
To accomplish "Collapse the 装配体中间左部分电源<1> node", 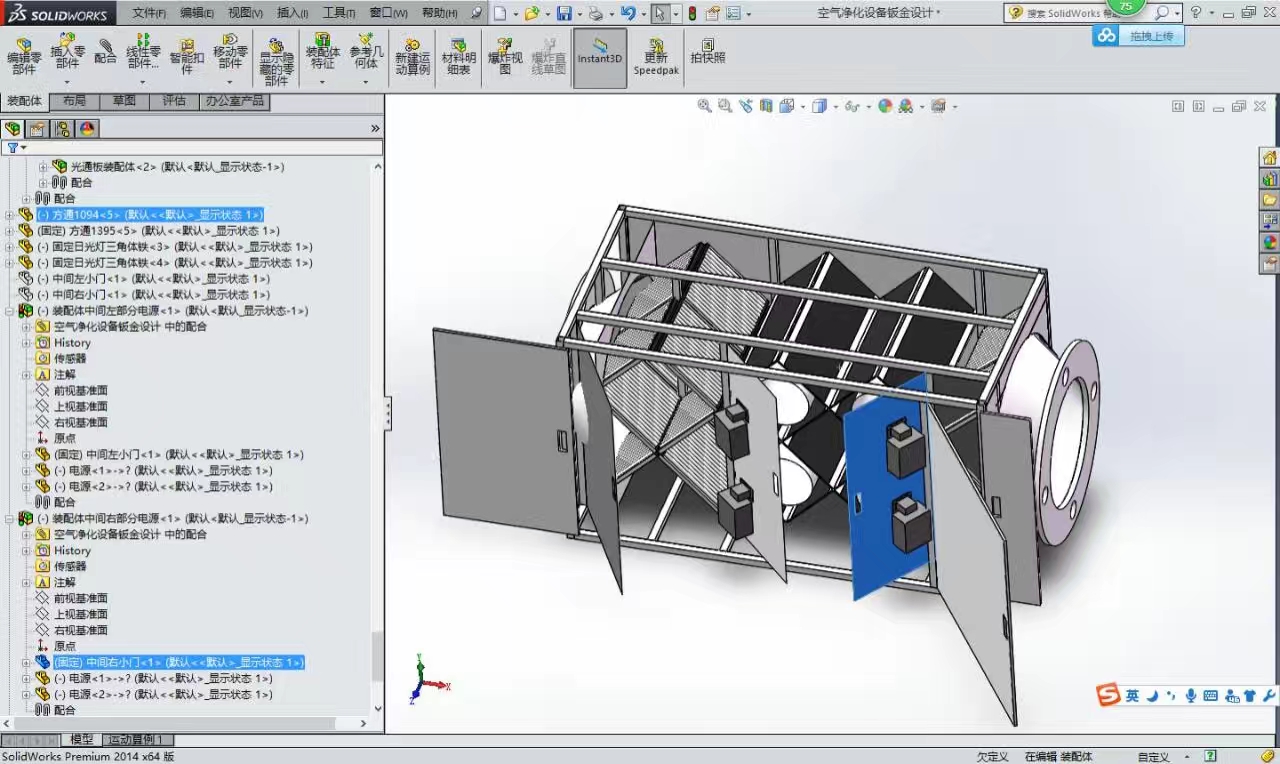I will pos(10,311).
